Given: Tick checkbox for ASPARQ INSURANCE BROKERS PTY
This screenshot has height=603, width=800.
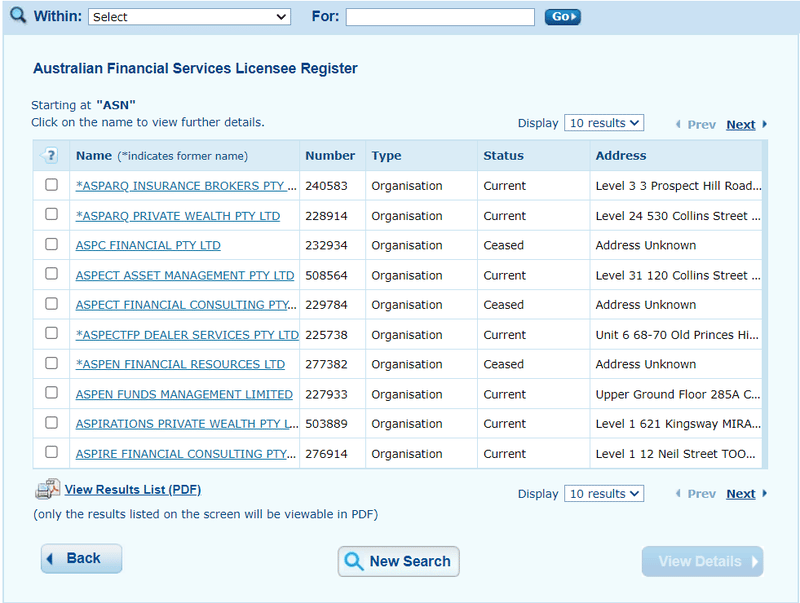Looking at the screenshot, I should 52,185.
